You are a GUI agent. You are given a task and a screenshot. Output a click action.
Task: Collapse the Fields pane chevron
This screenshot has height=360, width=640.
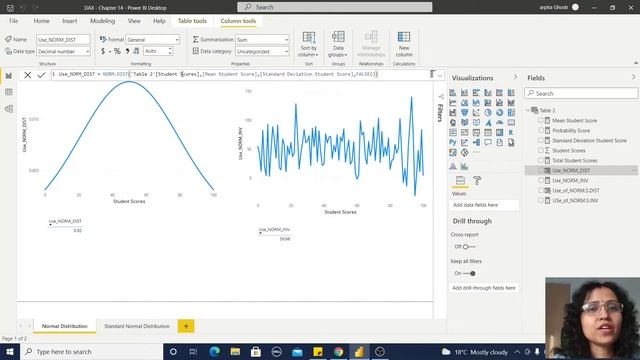pos(633,77)
